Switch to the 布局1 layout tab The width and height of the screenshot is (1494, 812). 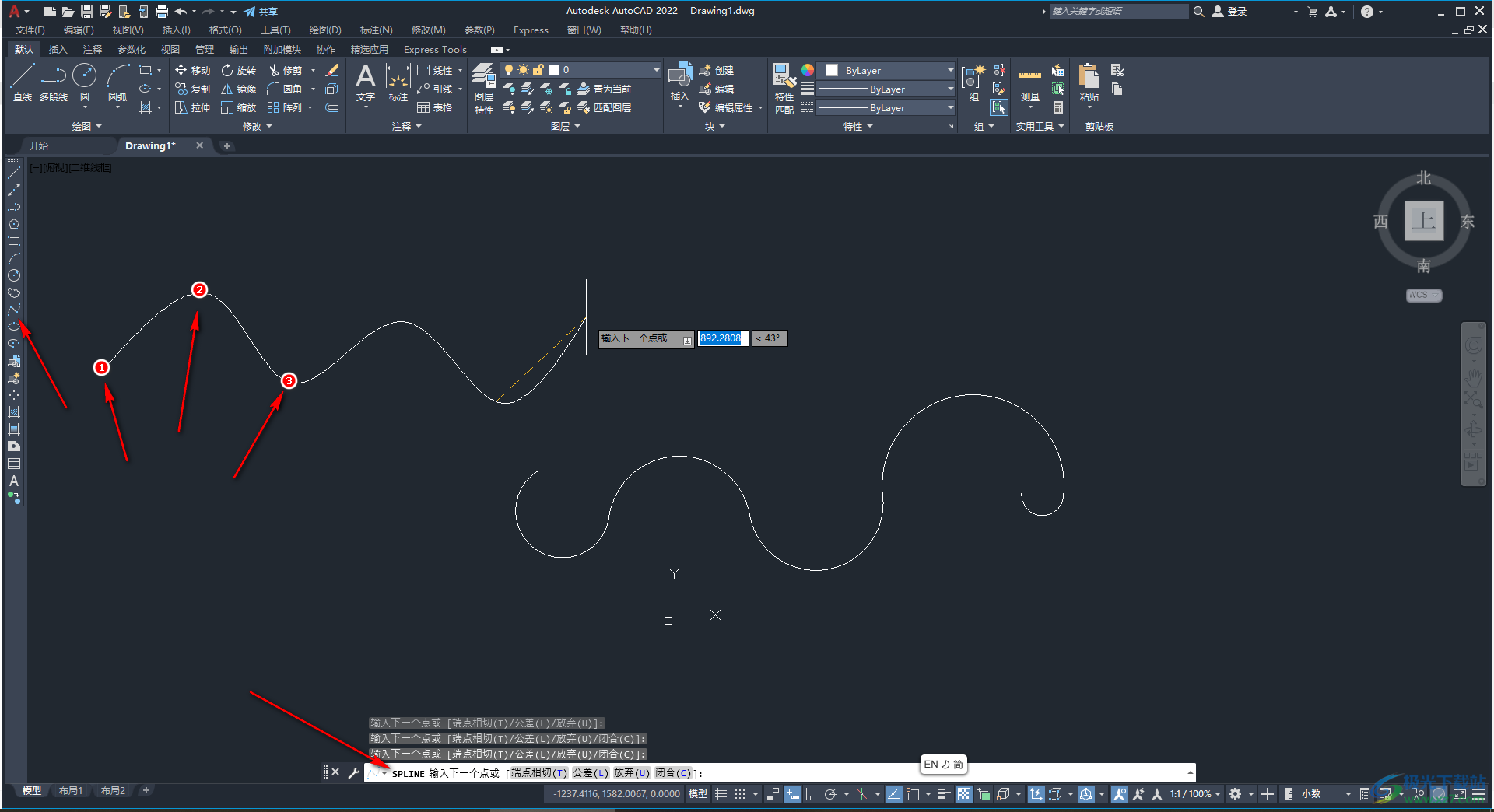70,791
